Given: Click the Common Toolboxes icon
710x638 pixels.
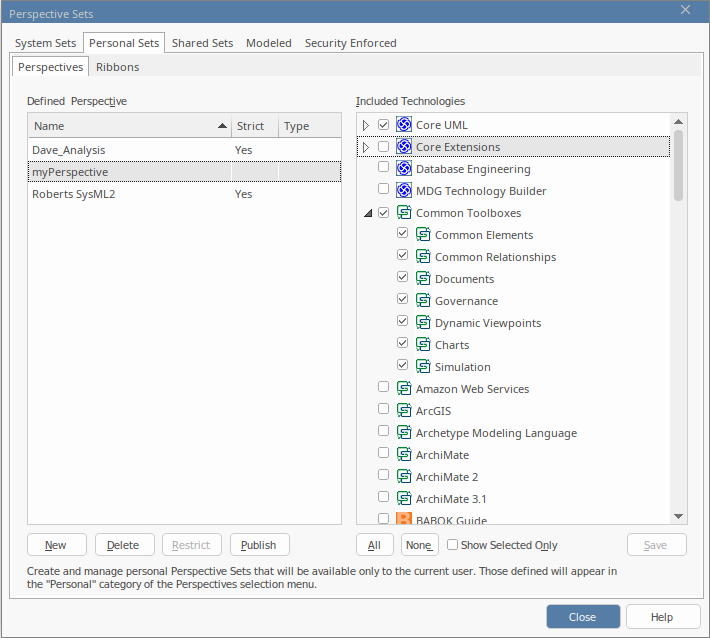Looking at the screenshot, I should coord(404,213).
